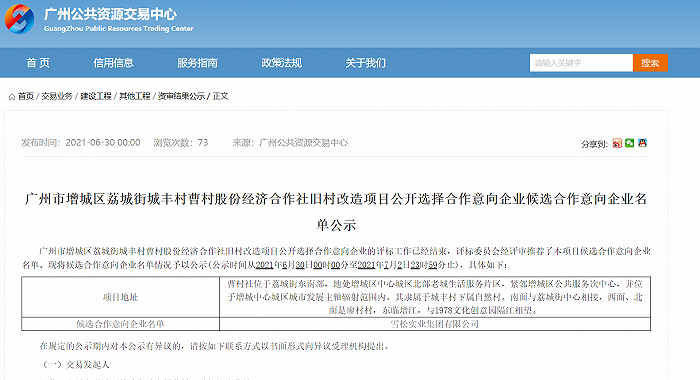700x380 pixels.
Task: Click the article headline about 曹村 project
Action: click(336, 212)
